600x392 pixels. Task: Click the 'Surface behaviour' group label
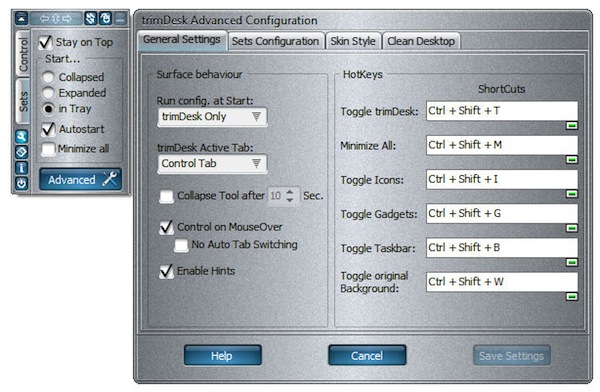coord(199,74)
